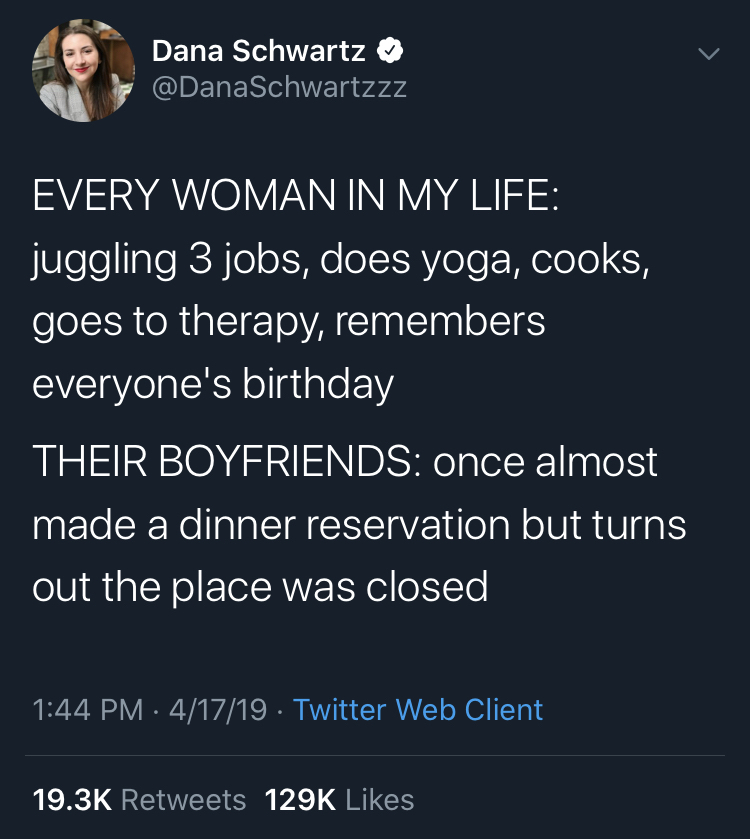Screen dimensions: 750x839
Task: Click the "goes to therapy, remembers" line
Action: coord(289,322)
